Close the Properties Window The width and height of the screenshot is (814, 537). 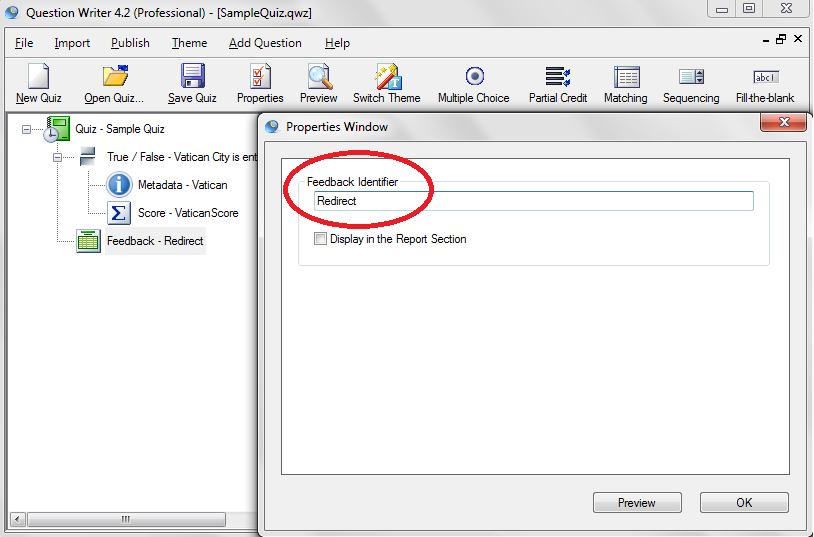point(783,123)
